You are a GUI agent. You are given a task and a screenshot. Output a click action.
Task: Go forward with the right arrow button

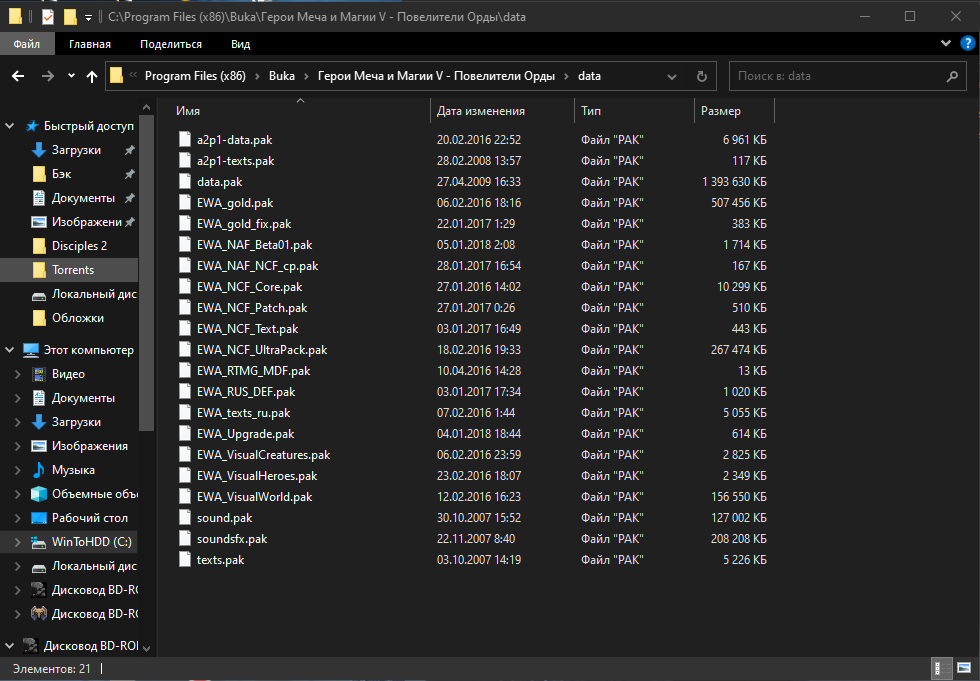click(x=48, y=76)
